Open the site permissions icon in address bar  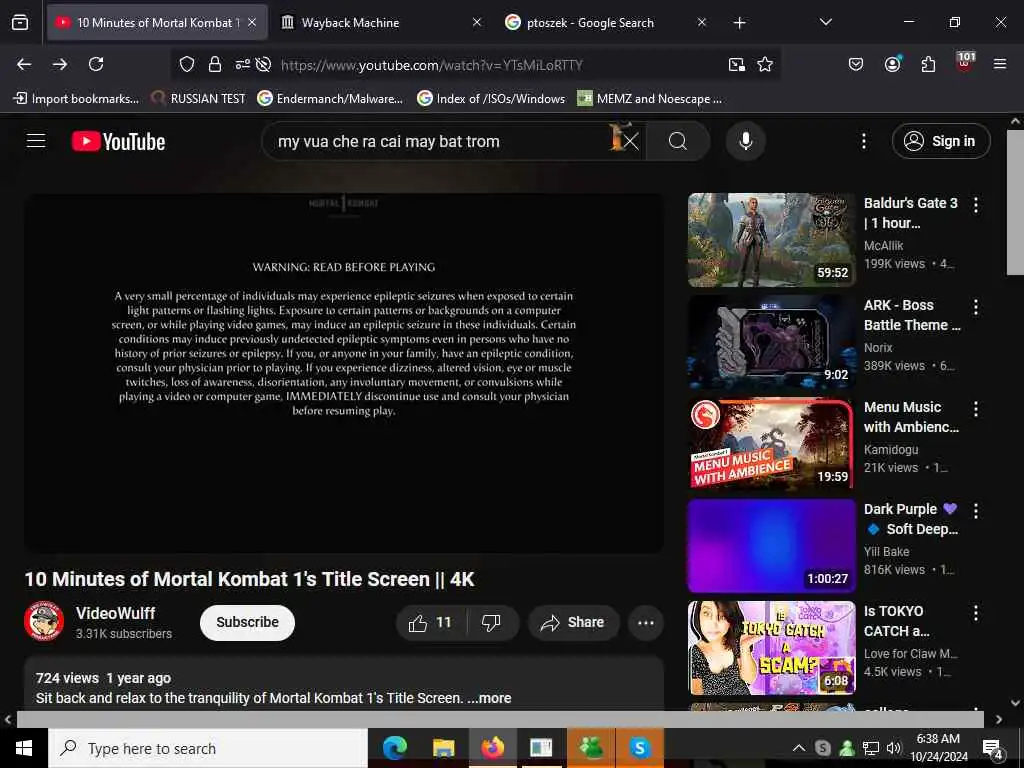click(x=242, y=64)
